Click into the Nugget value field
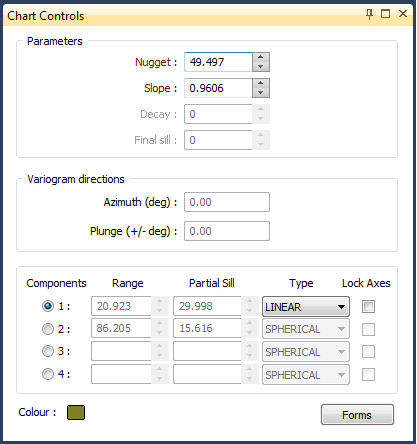Image resolution: width=417 pixels, height=444 pixels. [218, 62]
